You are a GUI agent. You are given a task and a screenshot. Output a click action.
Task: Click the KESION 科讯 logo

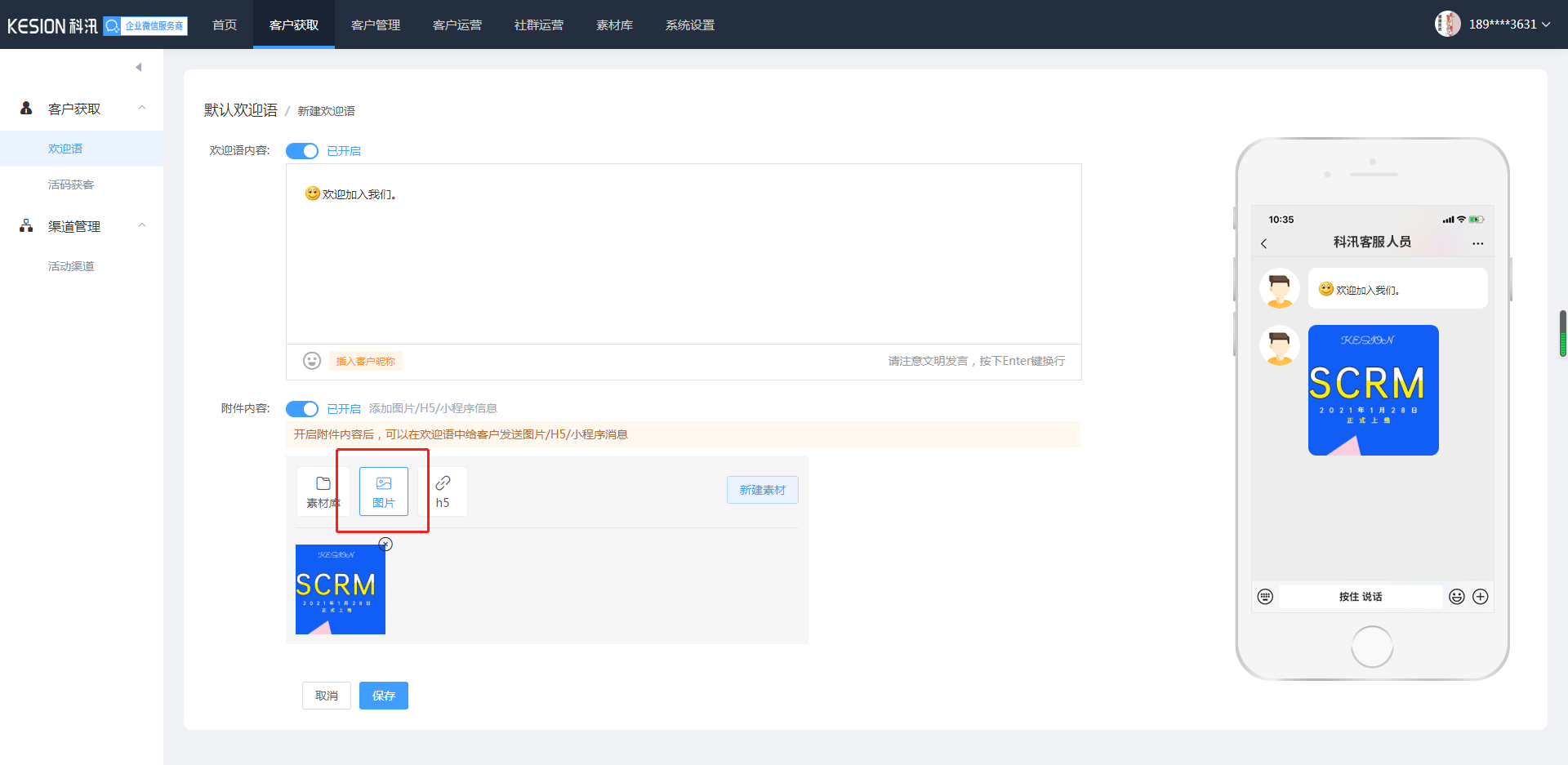tap(52, 26)
